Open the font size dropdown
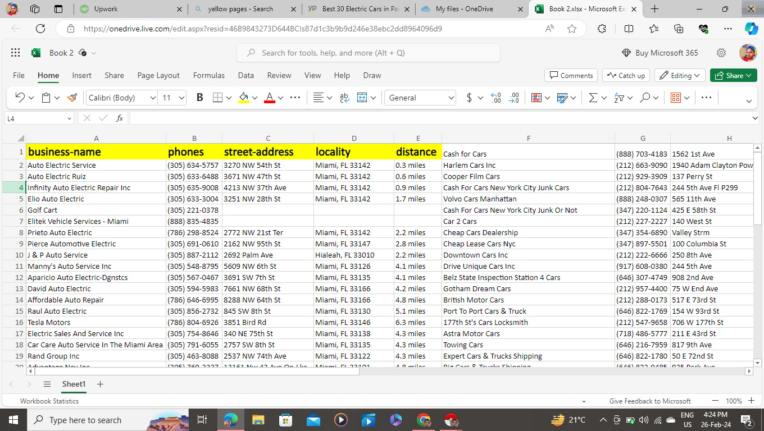 pos(181,98)
